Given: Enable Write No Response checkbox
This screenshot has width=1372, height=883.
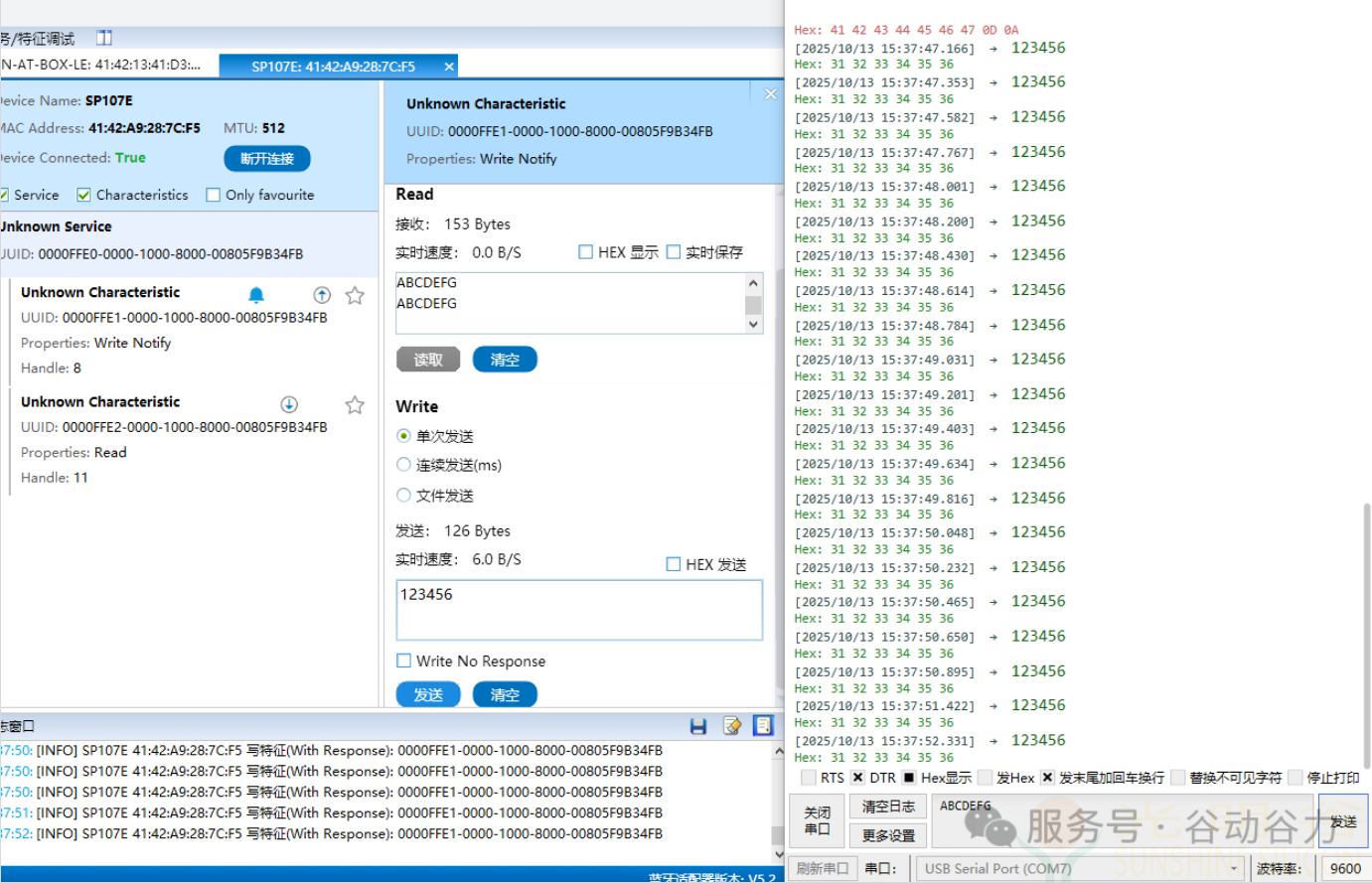Looking at the screenshot, I should (x=403, y=661).
